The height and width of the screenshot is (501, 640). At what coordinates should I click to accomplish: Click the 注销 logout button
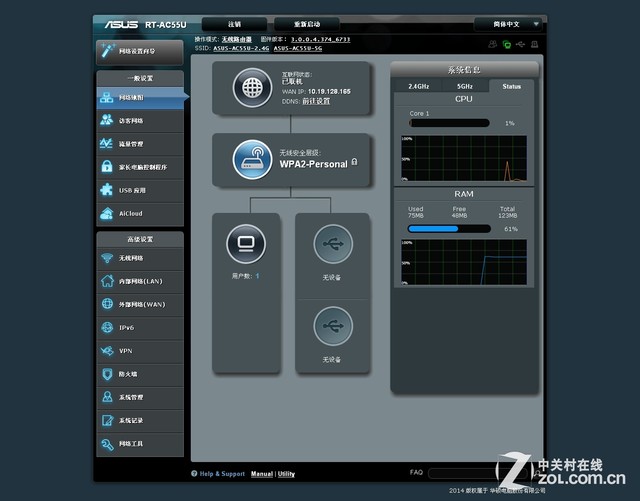pyautogui.click(x=234, y=24)
